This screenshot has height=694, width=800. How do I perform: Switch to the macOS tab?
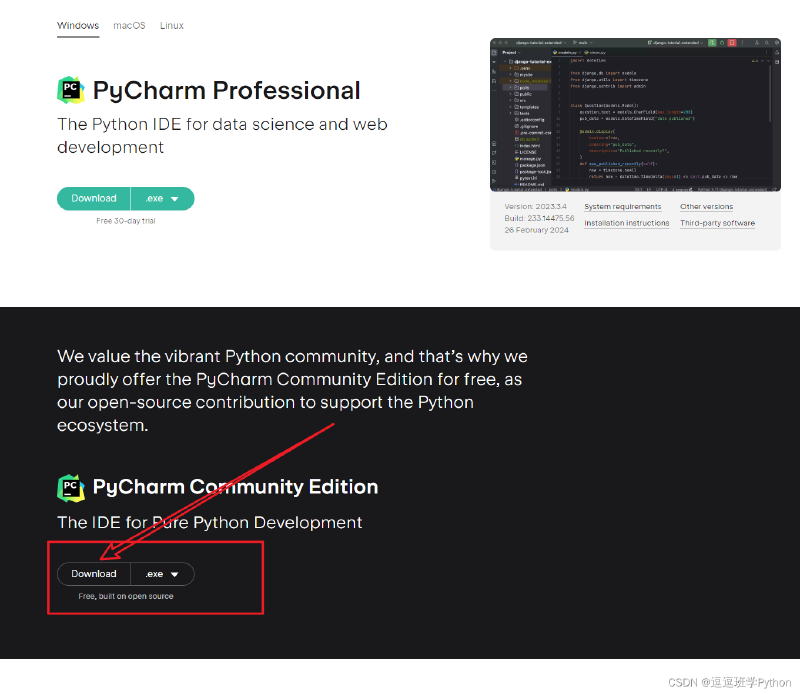tap(129, 26)
